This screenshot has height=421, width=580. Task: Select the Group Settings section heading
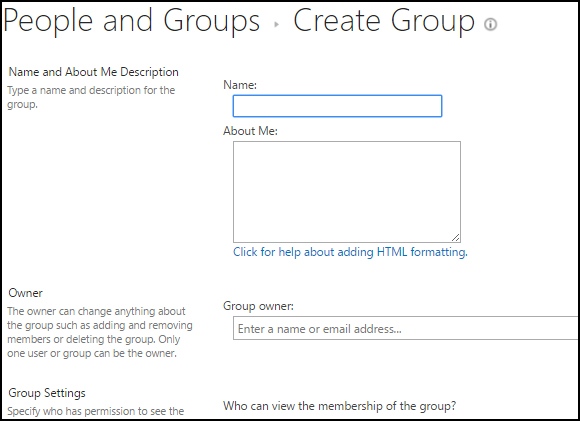[x=47, y=393]
